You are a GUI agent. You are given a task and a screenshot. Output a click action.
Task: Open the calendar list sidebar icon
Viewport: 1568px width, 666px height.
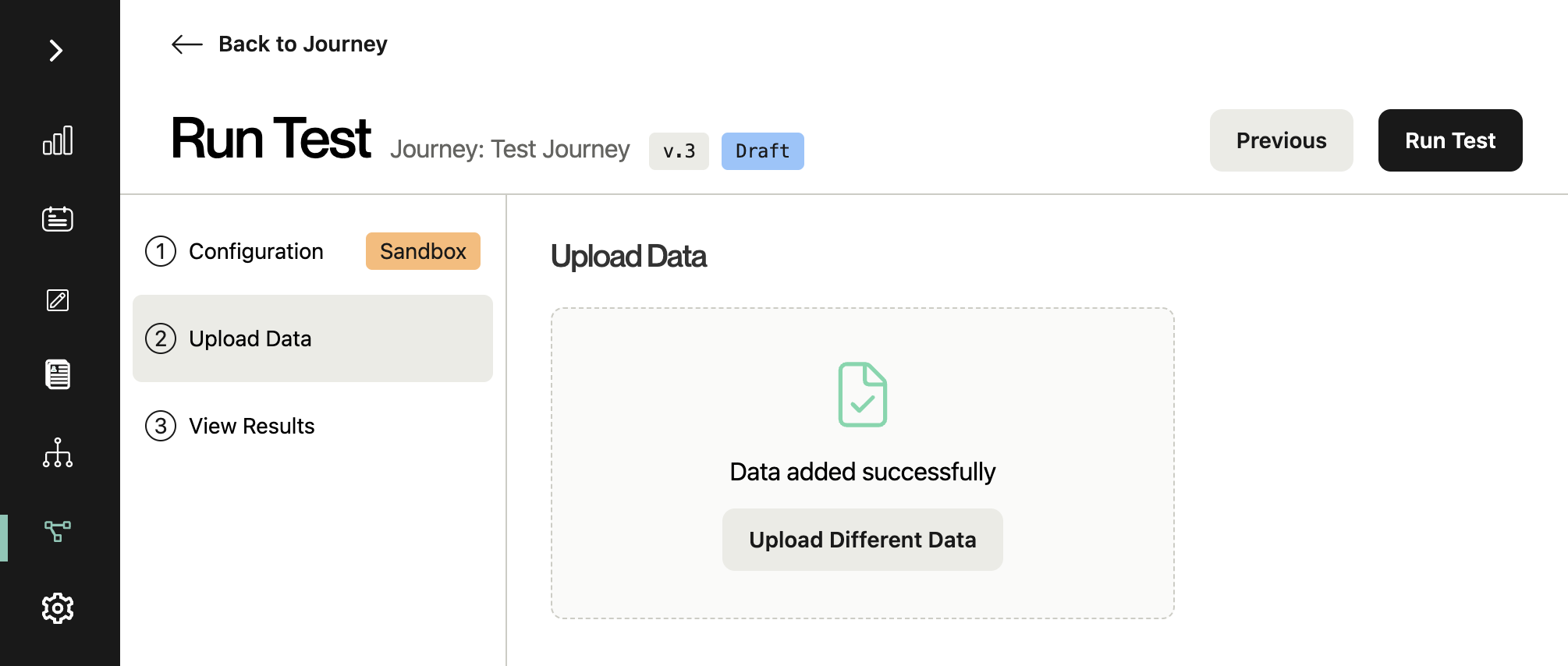(x=58, y=219)
